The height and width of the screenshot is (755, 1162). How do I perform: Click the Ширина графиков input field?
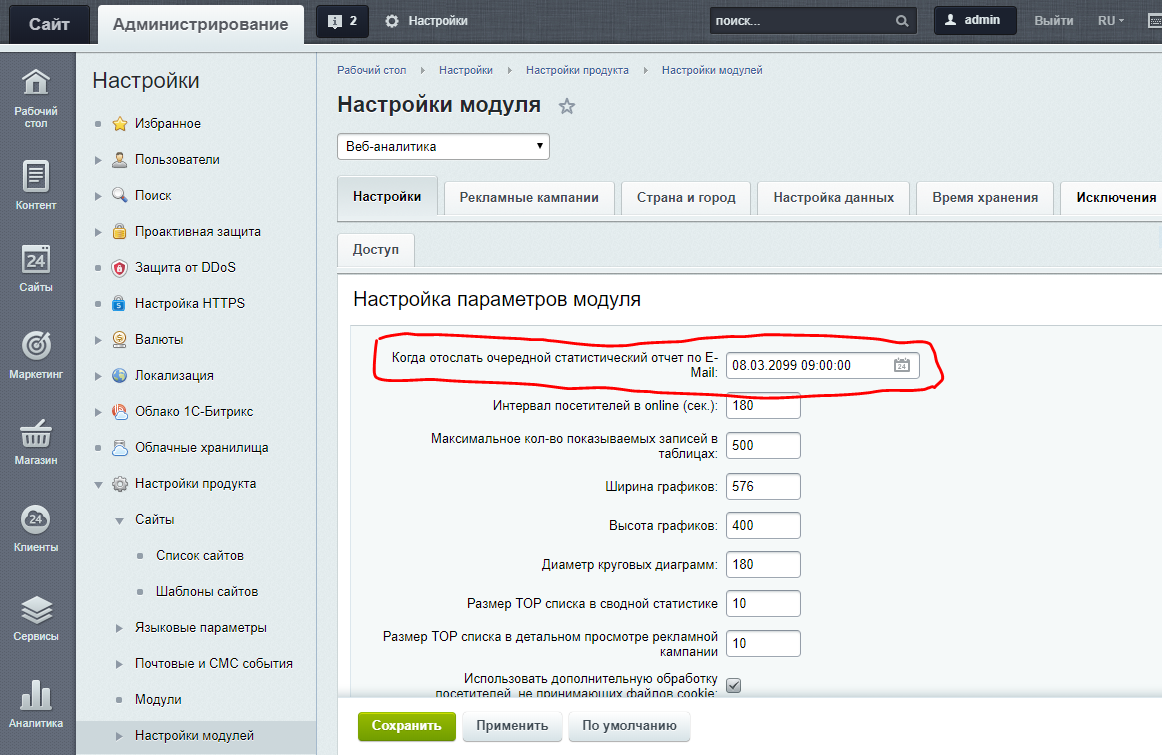click(763, 487)
